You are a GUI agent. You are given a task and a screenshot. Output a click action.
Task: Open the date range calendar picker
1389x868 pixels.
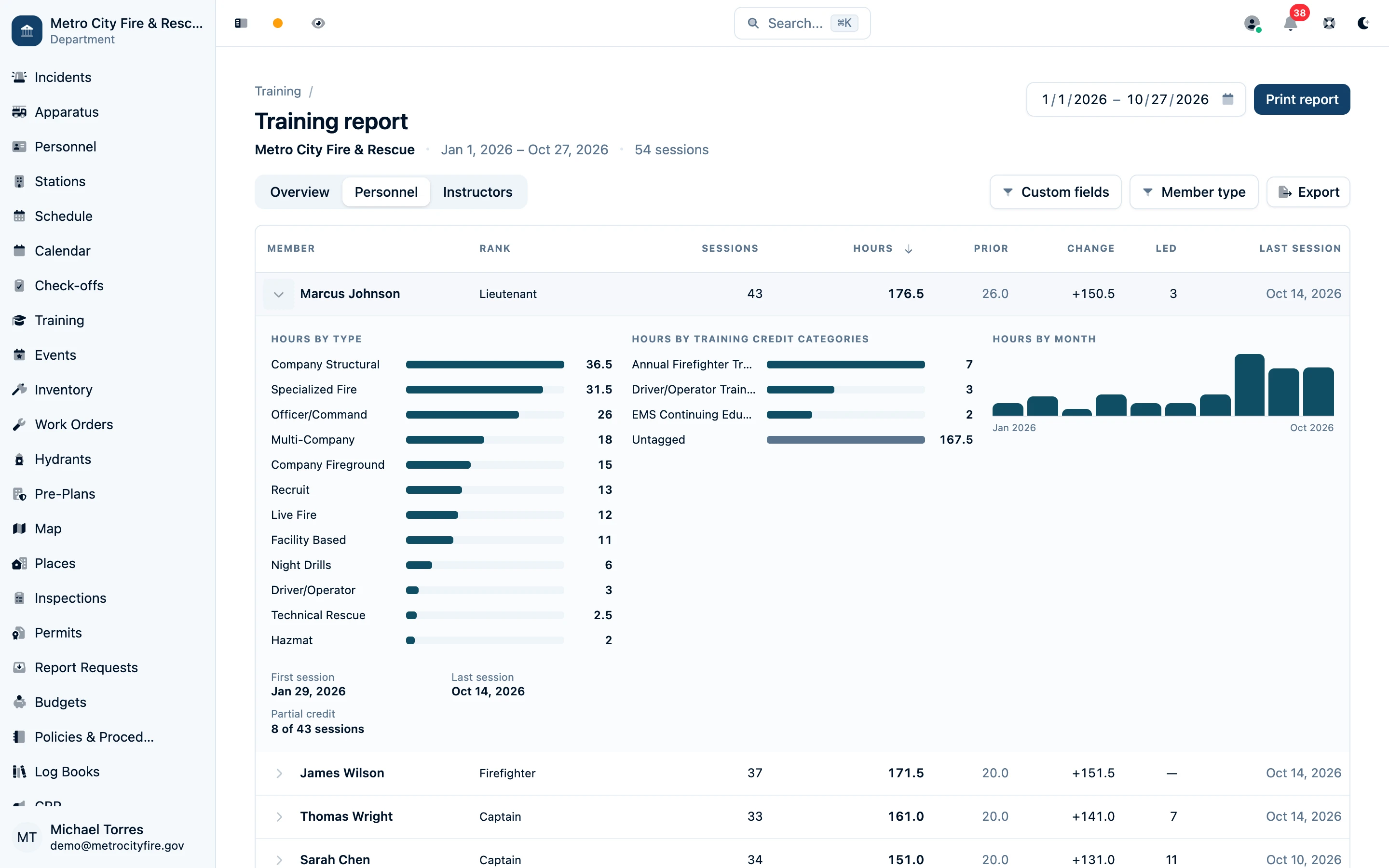pyautogui.click(x=1228, y=99)
